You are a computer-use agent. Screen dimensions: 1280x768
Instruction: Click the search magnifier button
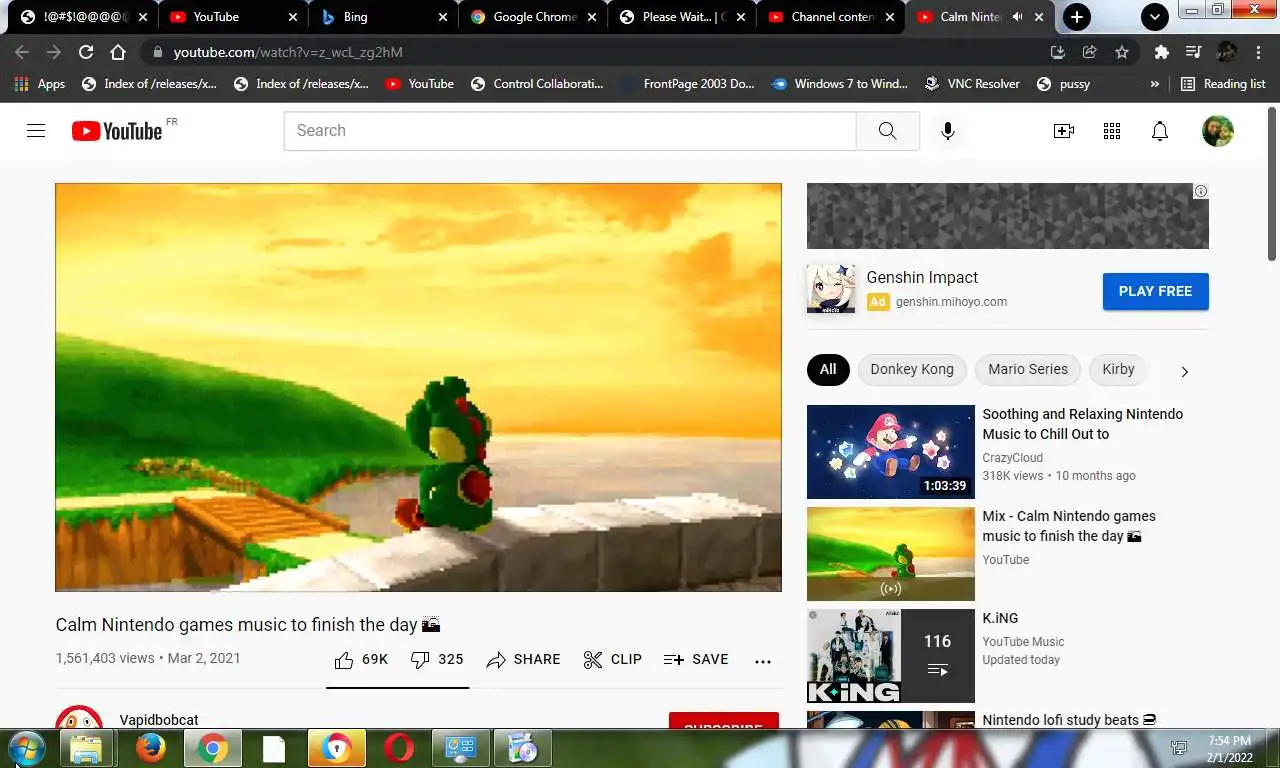click(x=887, y=131)
